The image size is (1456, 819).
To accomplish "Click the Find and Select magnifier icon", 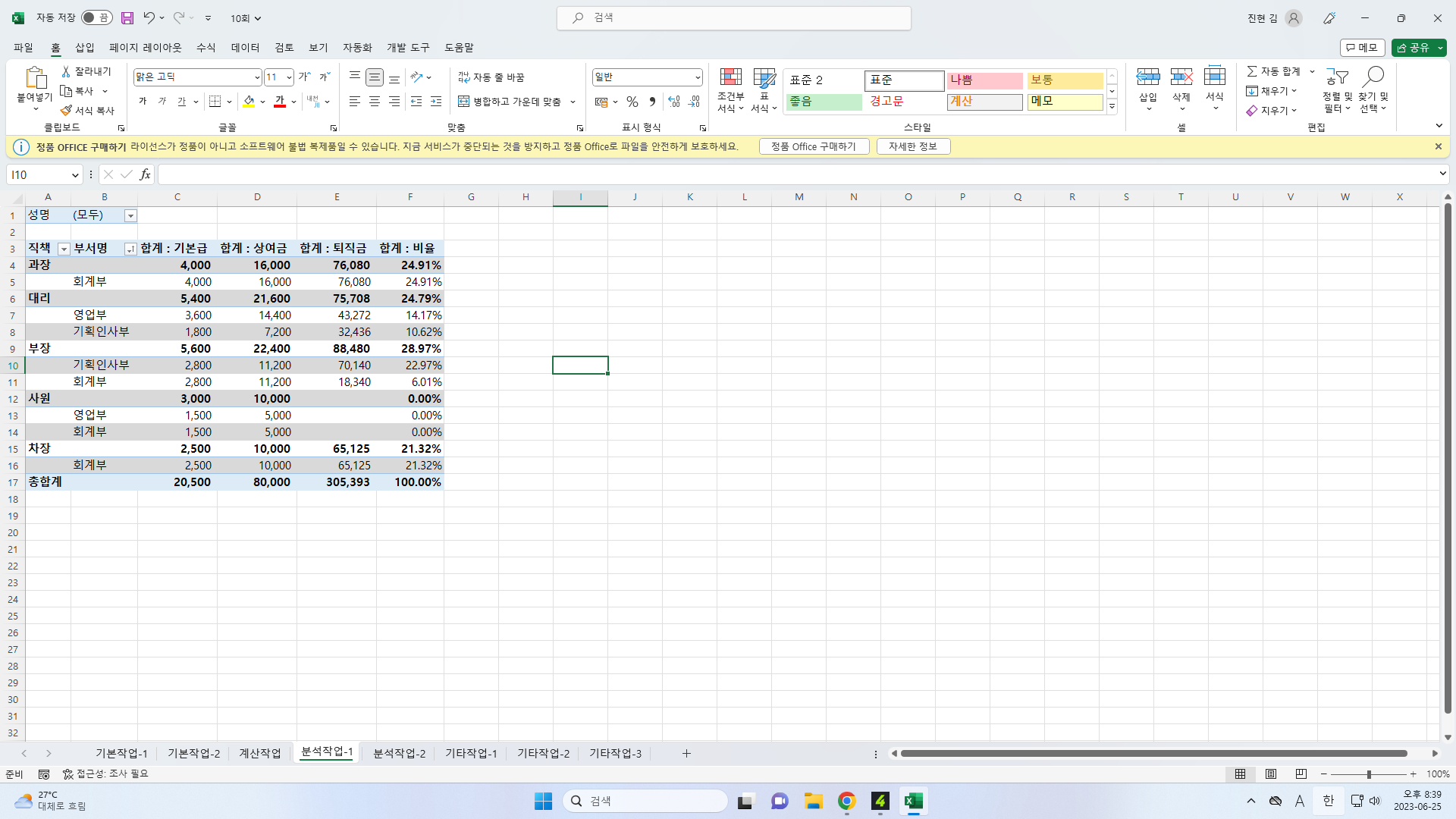I will click(x=1373, y=77).
